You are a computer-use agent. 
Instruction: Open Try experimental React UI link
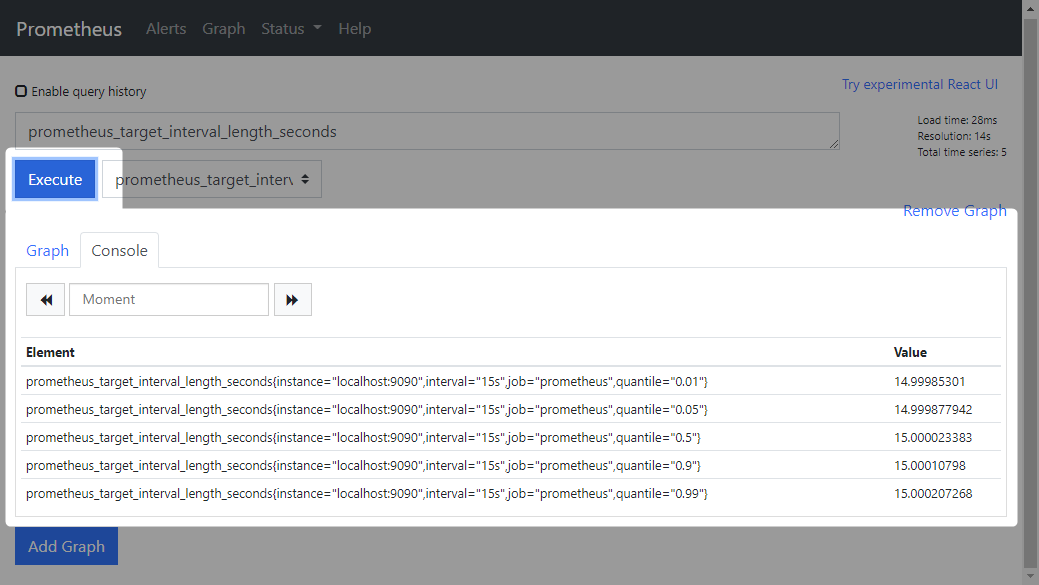click(920, 84)
